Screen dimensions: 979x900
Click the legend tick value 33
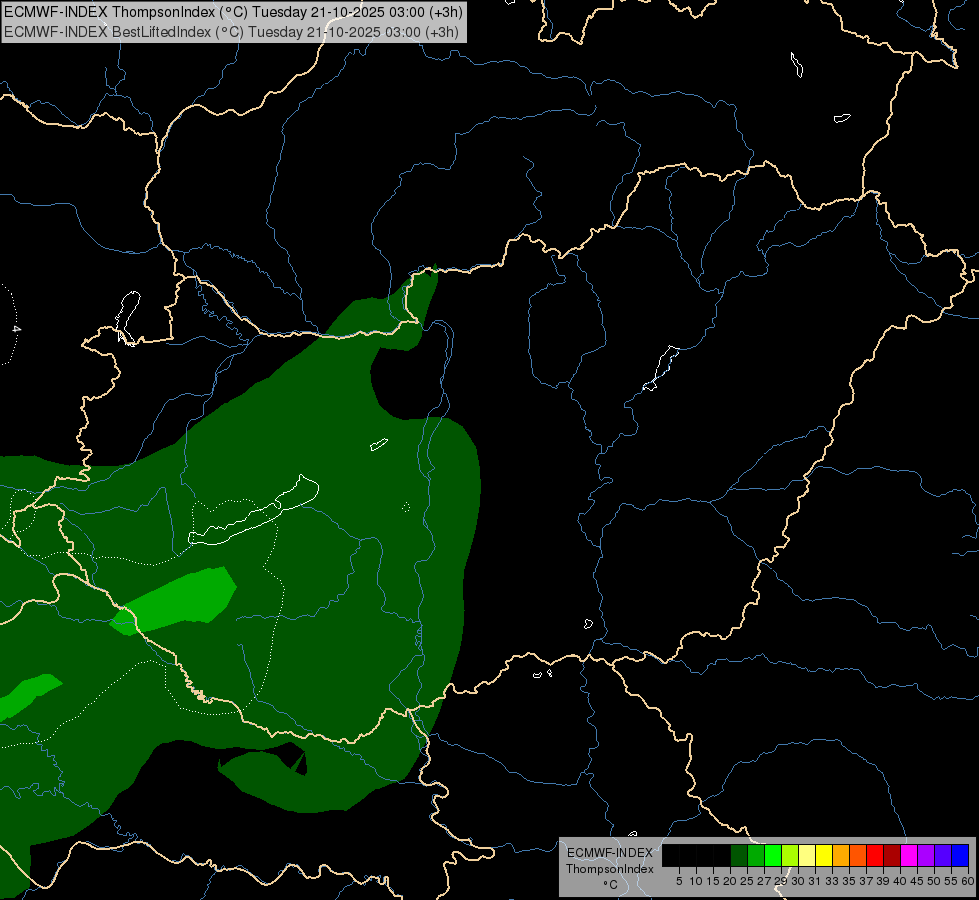pos(832,881)
